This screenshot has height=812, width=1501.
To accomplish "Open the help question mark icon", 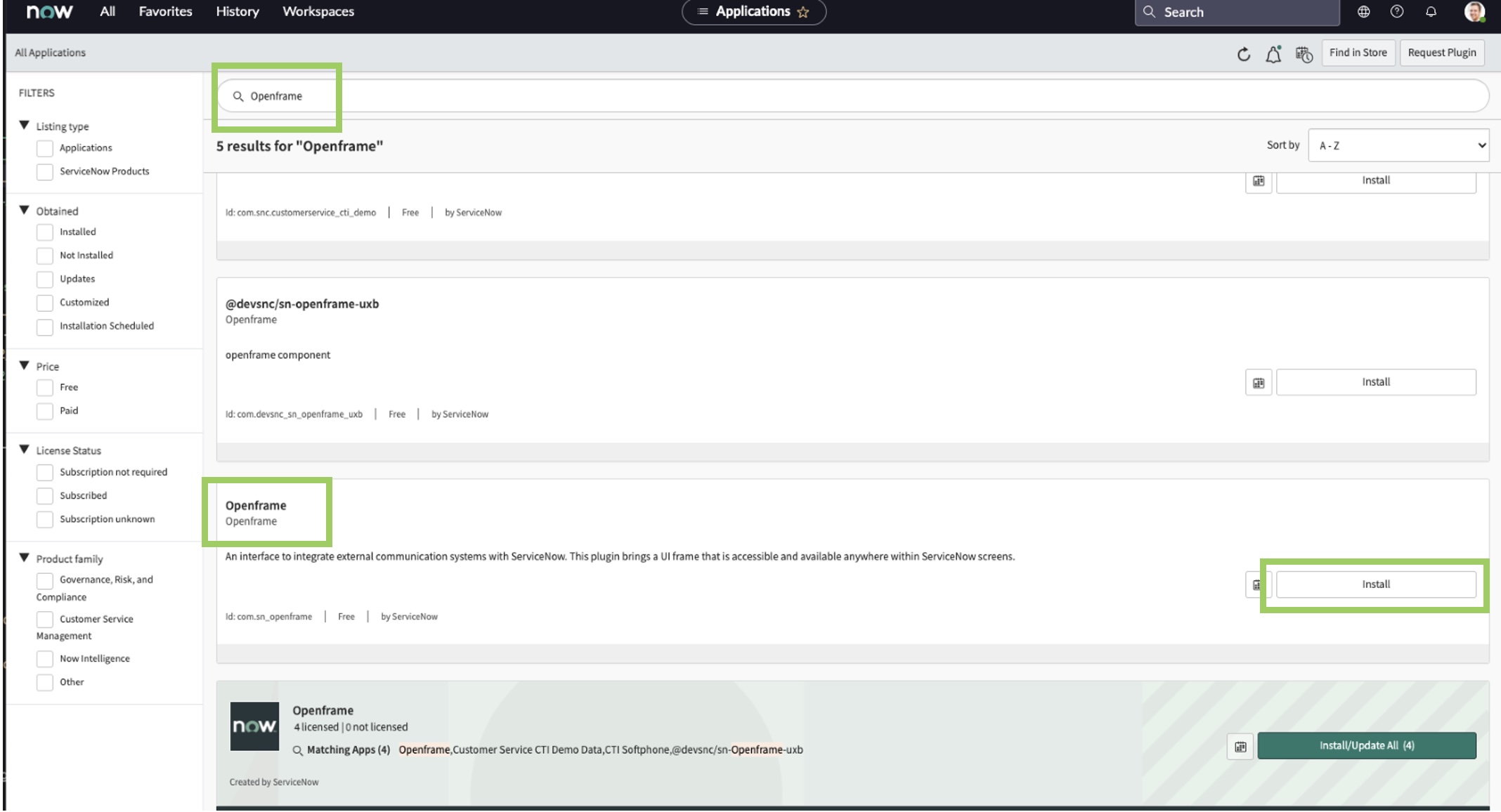I will click(1397, 11).
